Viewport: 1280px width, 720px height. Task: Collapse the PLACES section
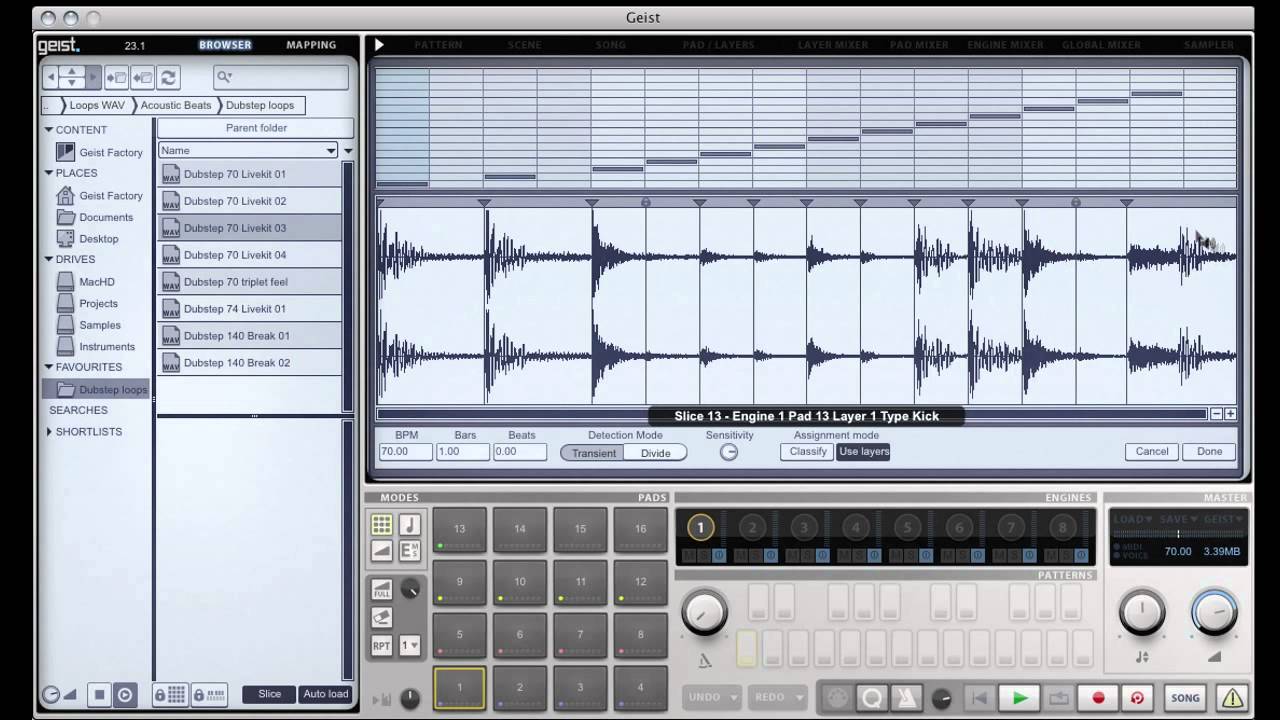tap(48, 173)
